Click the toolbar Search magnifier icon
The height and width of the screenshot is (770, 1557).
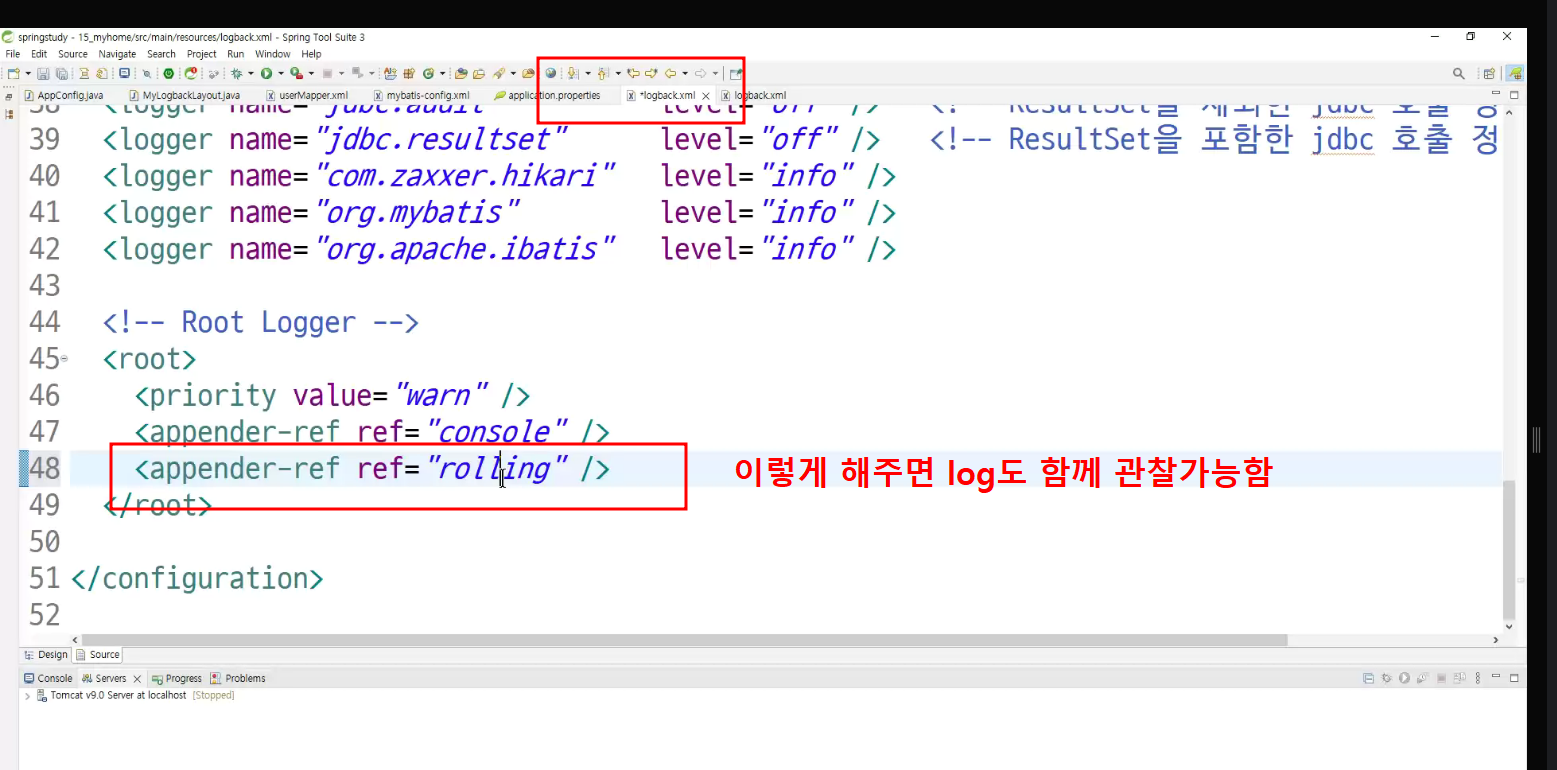(1459, 73)
